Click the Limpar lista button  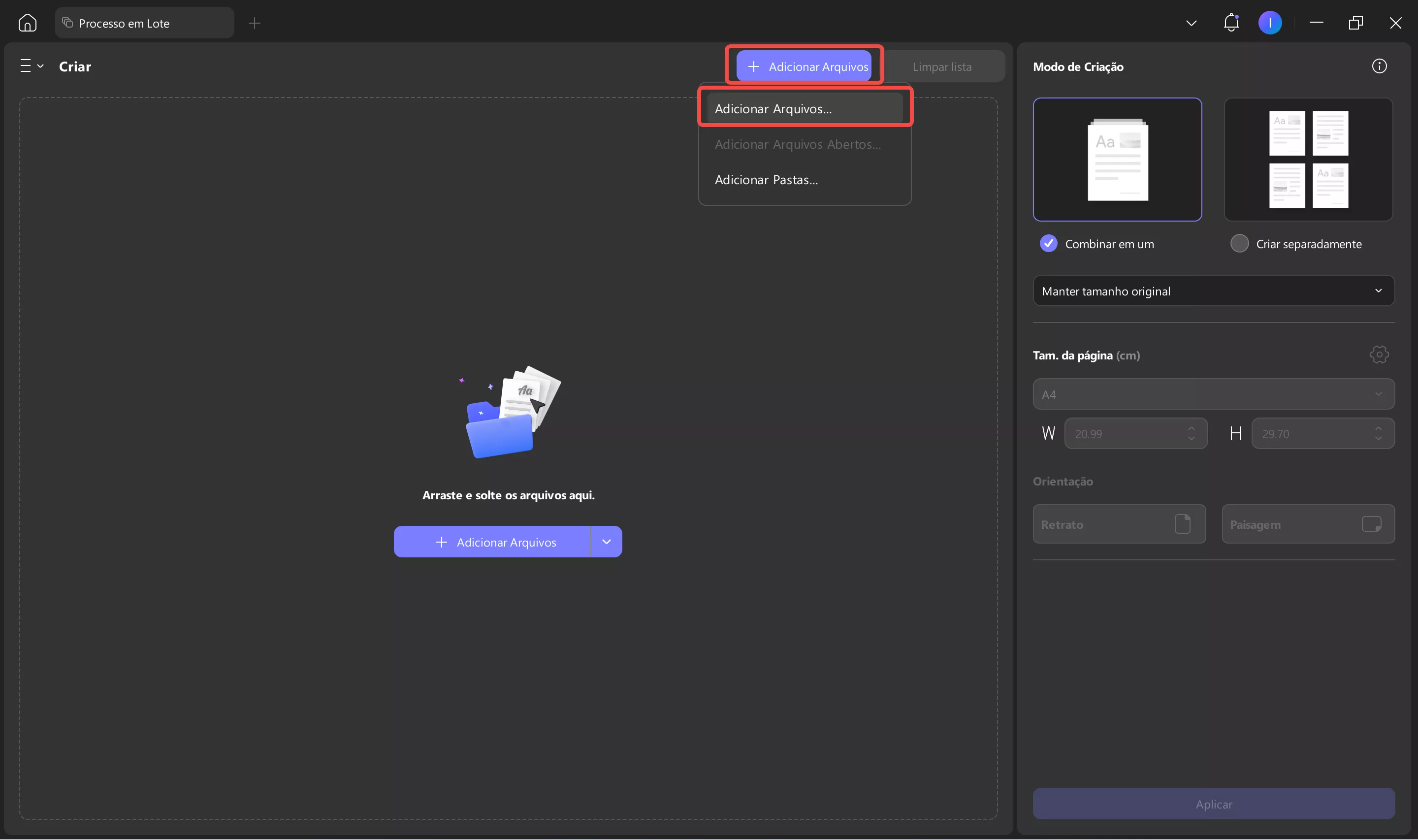click(x=941, y=67)
